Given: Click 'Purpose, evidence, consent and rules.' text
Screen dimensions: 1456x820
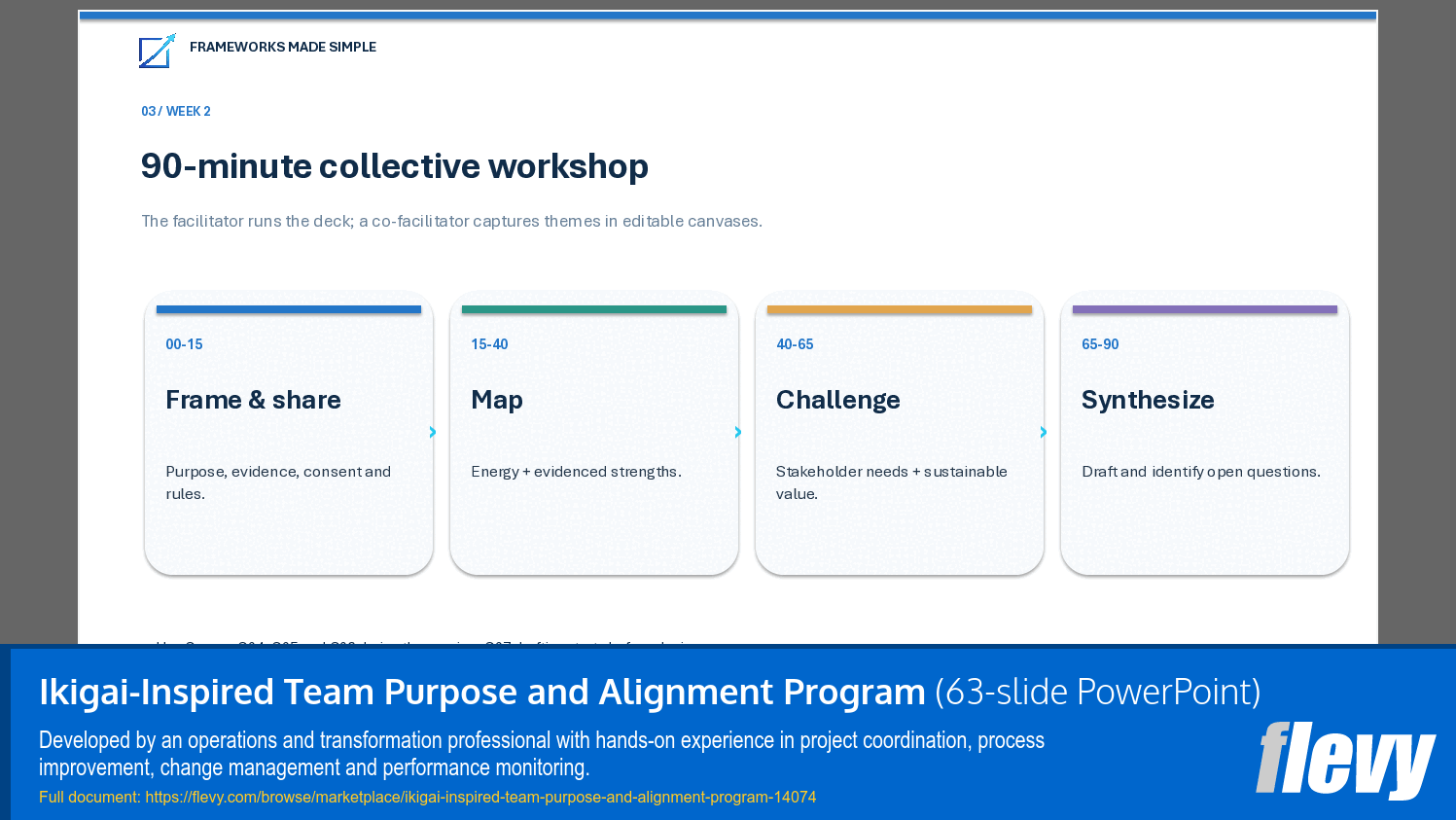Looking at the screenshot, I should click(278, 482).
